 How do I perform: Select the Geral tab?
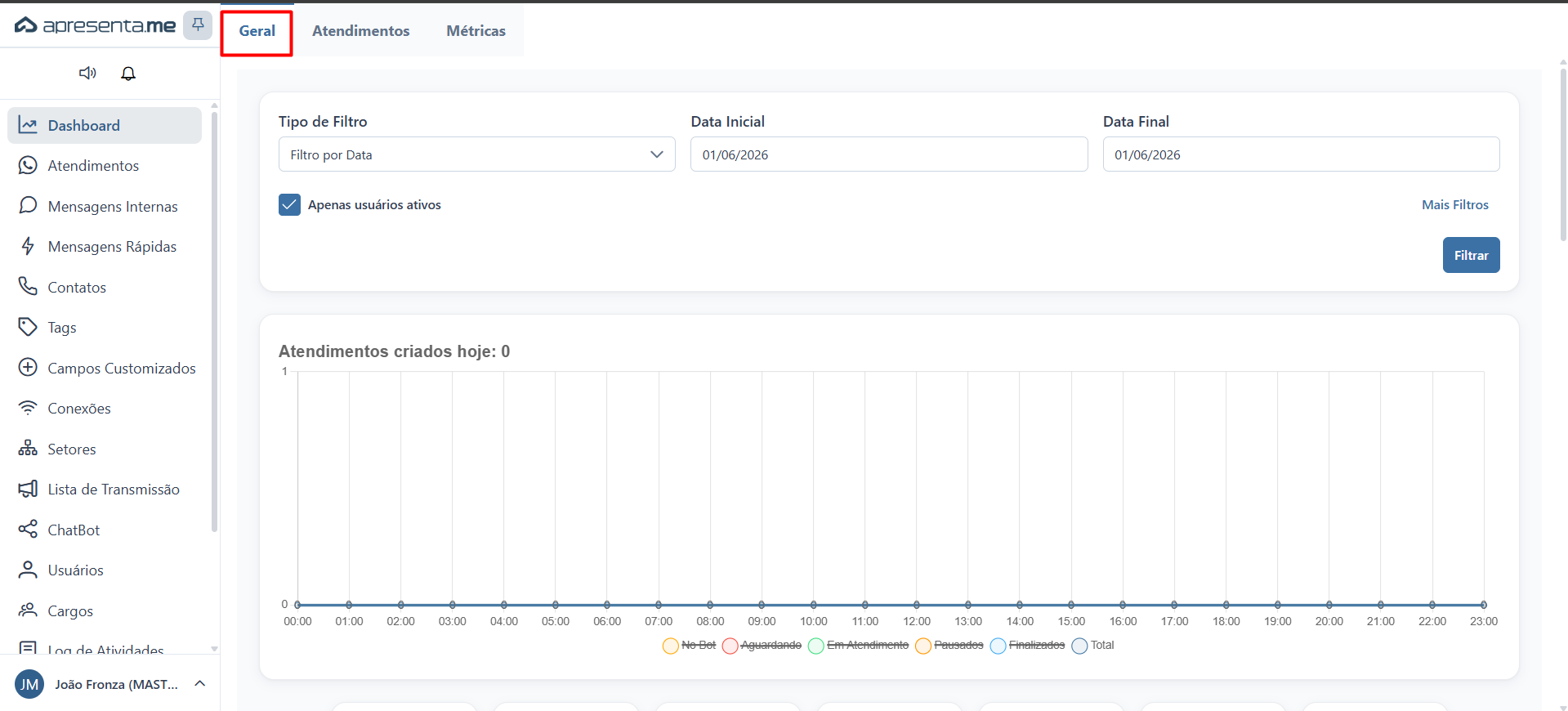(x=257, y=31)
